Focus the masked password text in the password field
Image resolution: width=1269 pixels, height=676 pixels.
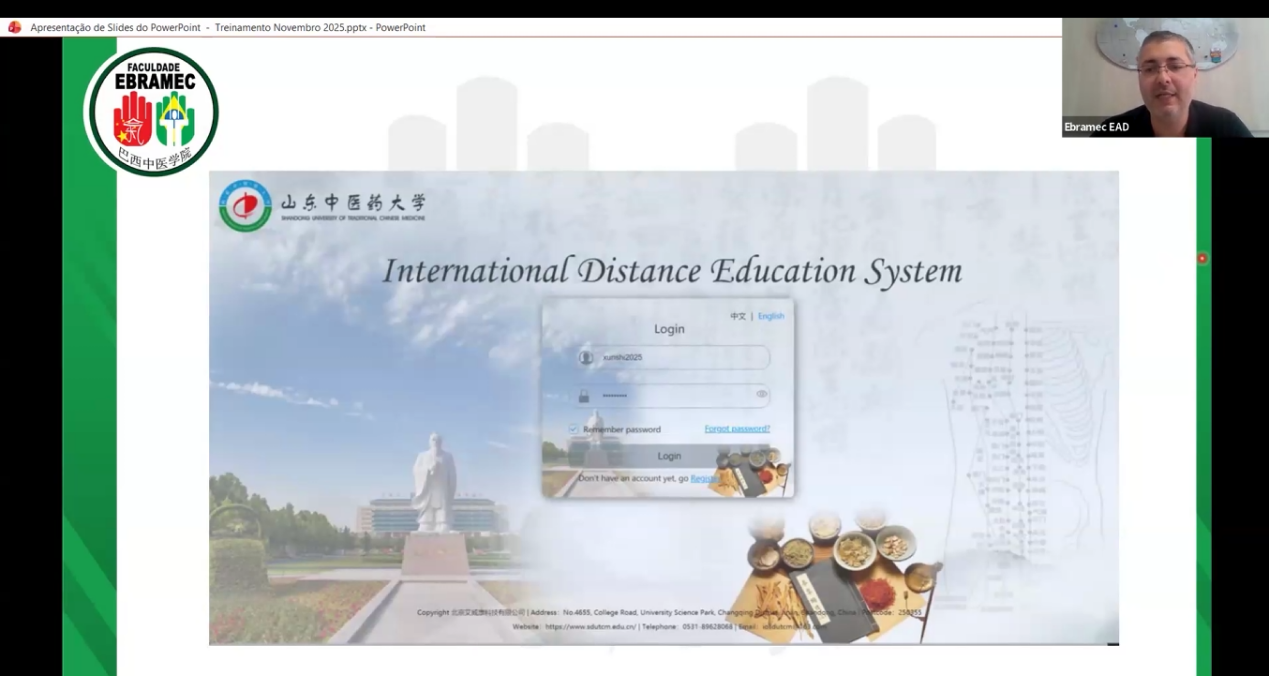pyautogui.click(x=615, y=396)
